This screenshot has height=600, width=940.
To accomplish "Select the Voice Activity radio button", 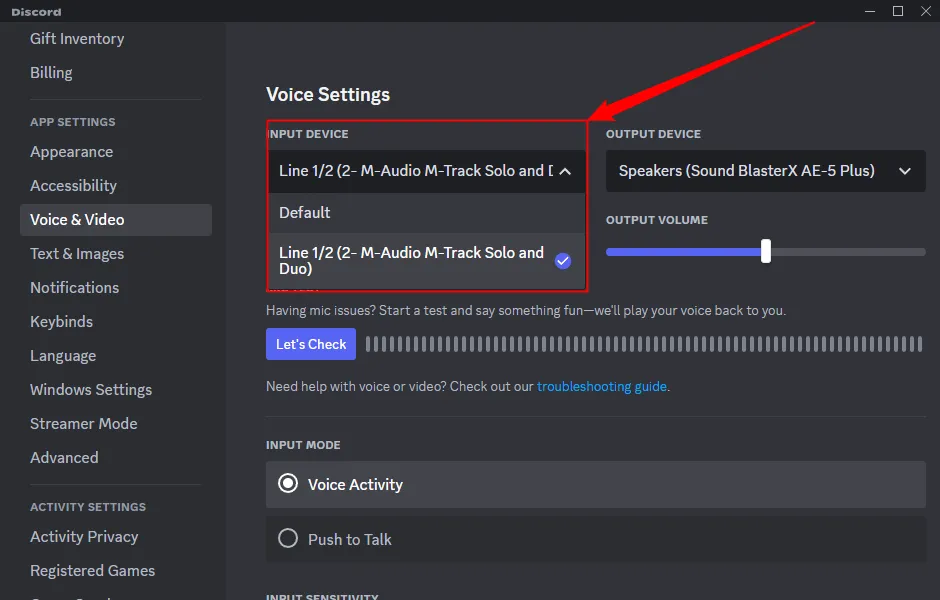I will (x=288, y=484).
